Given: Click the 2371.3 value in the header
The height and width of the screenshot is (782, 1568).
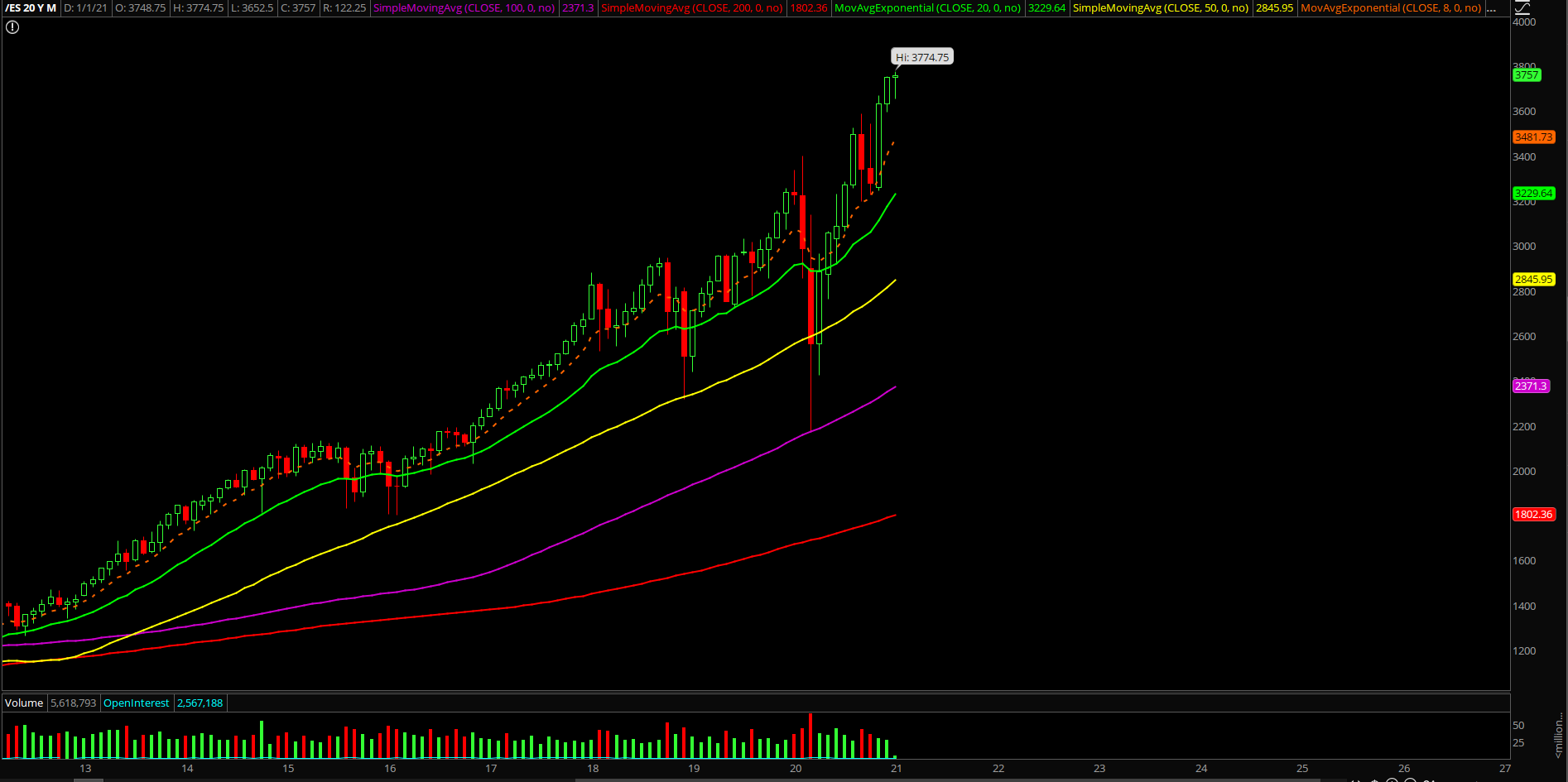Looking at the screenshot, I should click(578, 7).
